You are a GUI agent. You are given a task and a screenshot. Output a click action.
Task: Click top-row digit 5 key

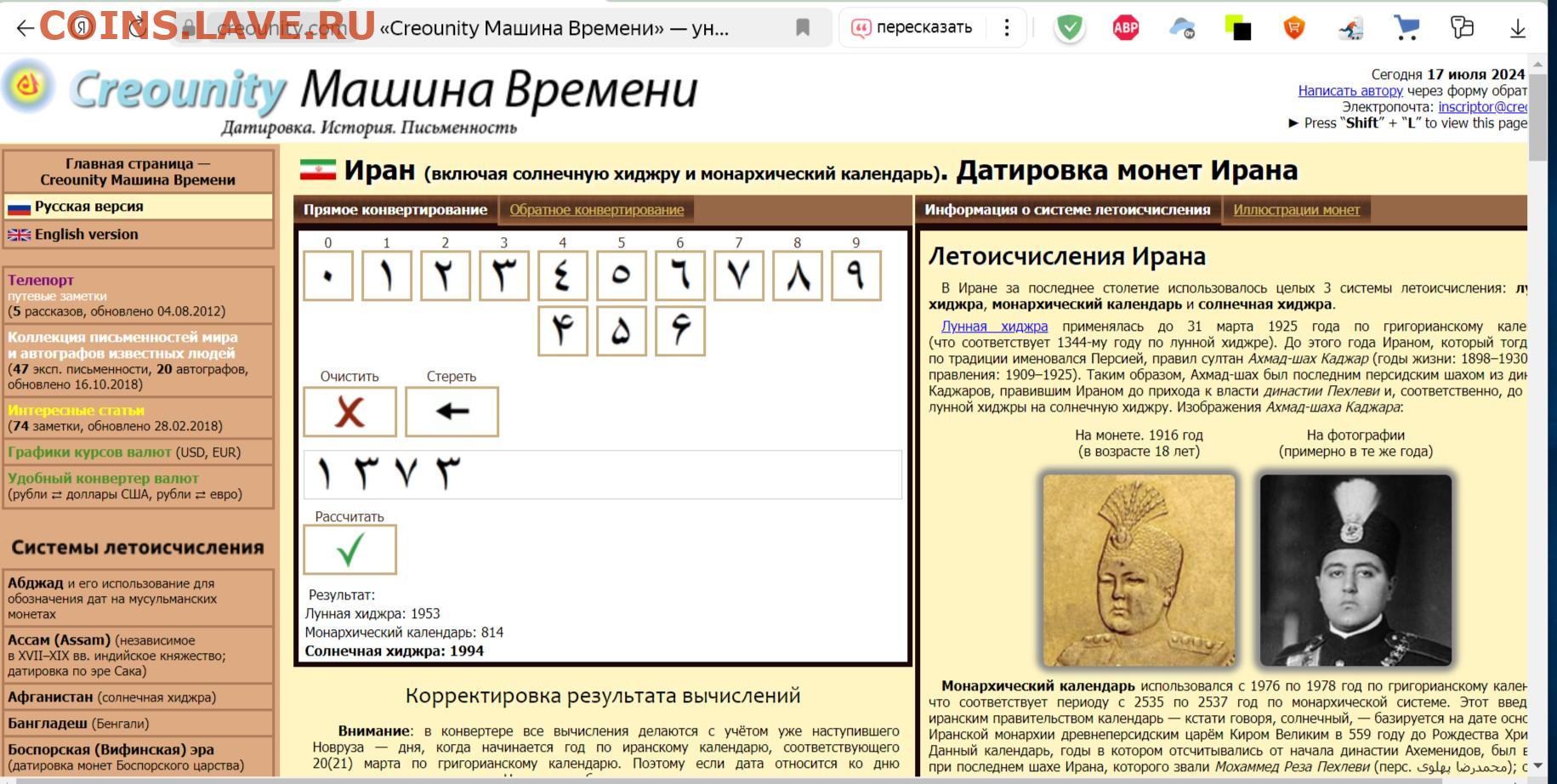pos(622,276)
